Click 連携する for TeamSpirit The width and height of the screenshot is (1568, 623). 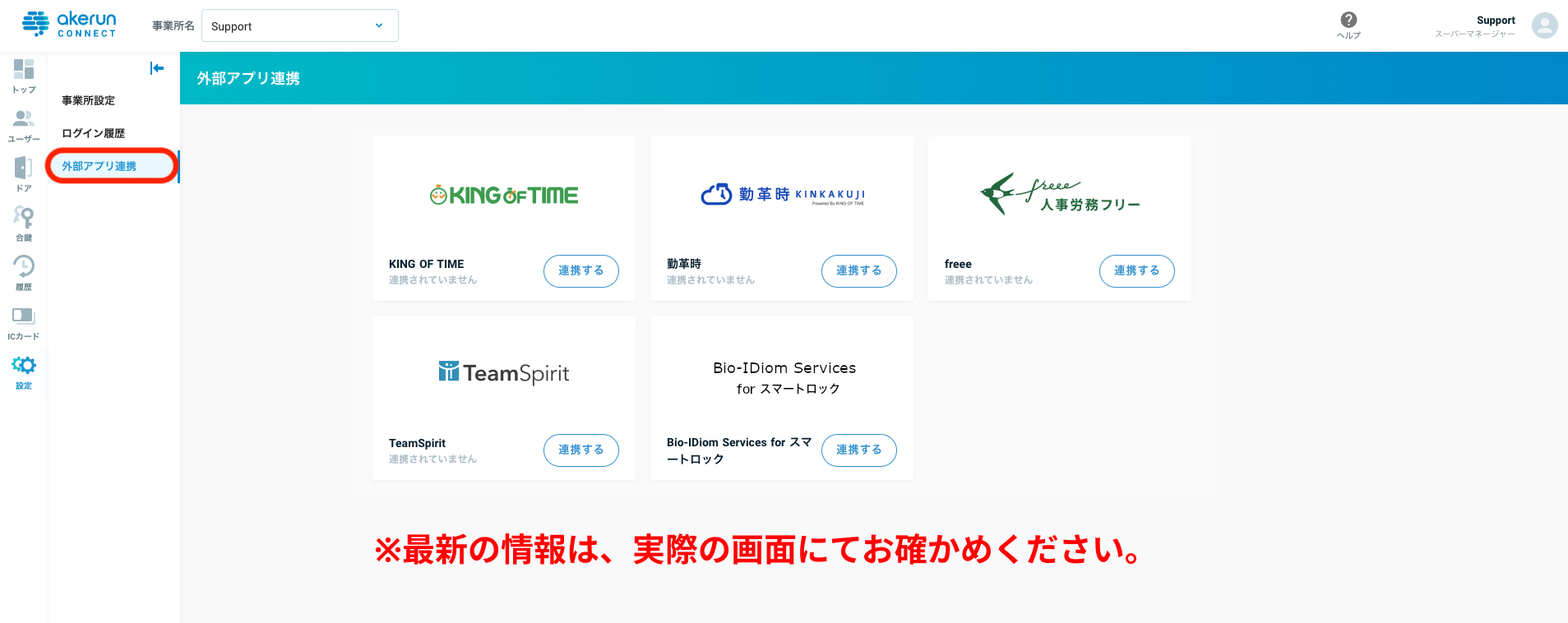(581, 450)
